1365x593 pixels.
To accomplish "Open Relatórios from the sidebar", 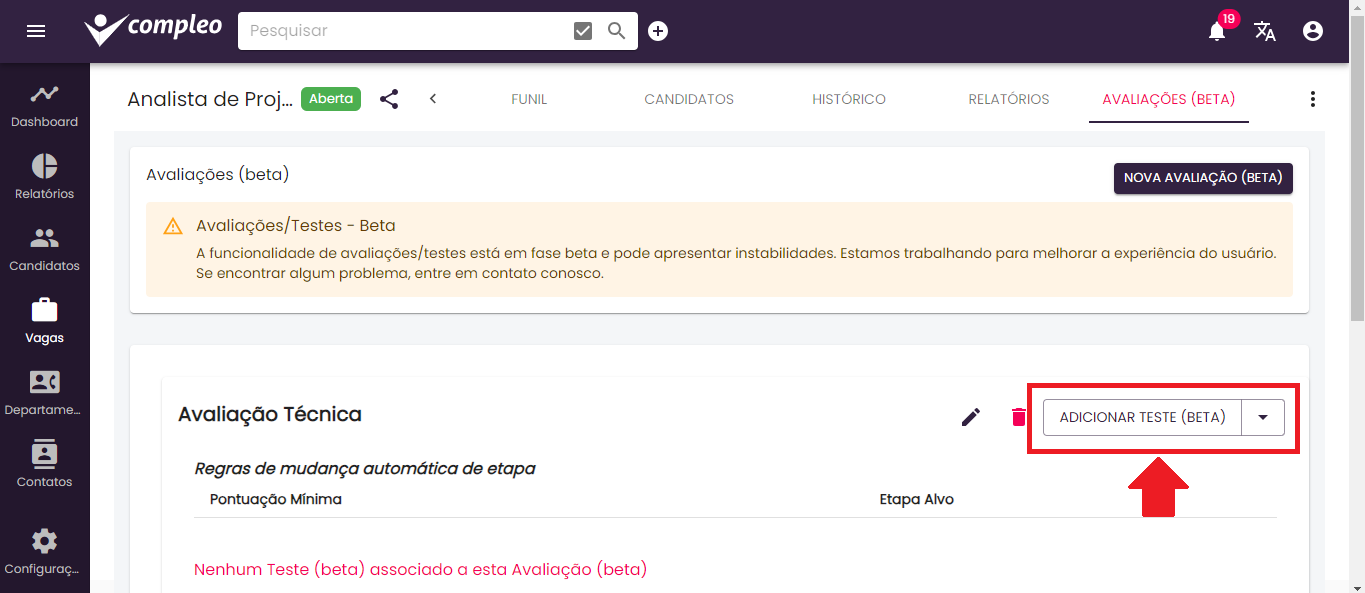I will pos(44,176).
